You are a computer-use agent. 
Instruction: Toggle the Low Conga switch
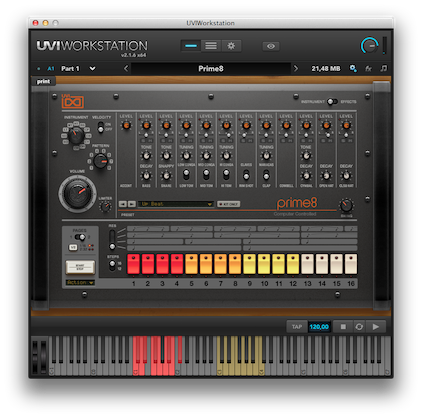(x=186, y=174)
